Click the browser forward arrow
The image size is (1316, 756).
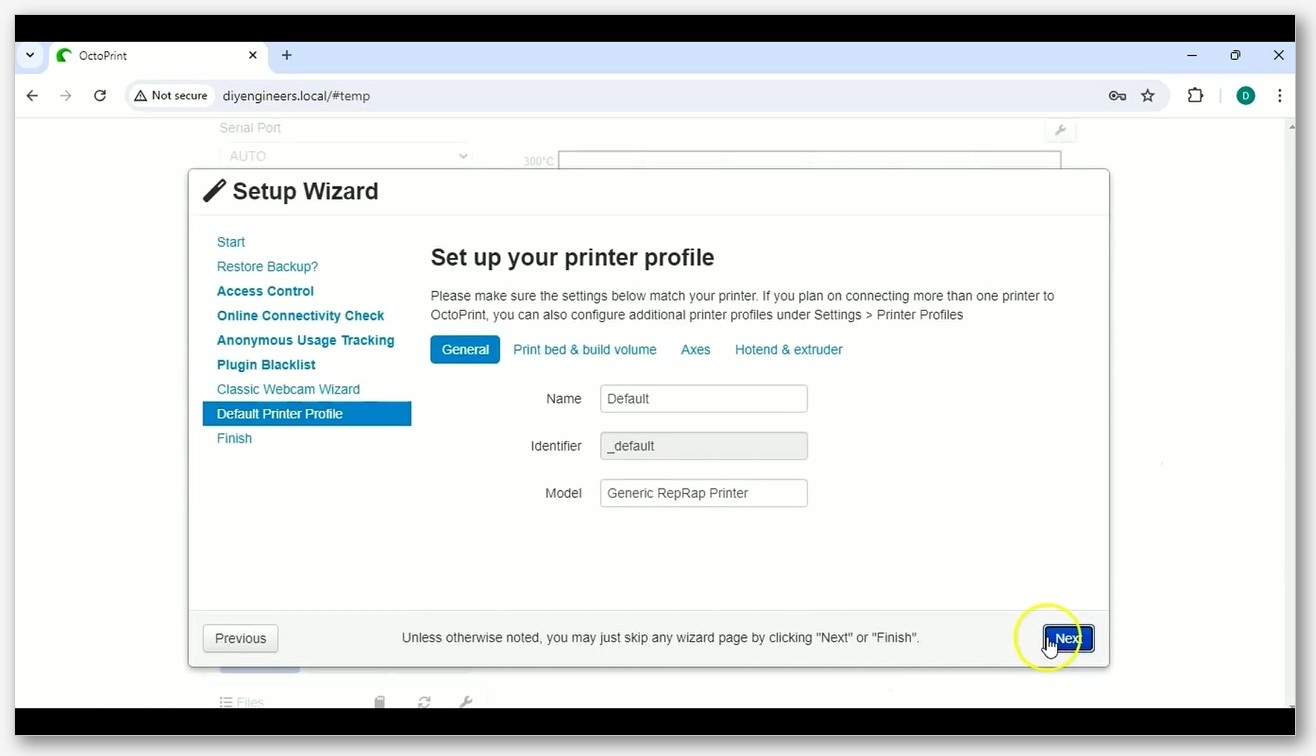coord(66,96)
